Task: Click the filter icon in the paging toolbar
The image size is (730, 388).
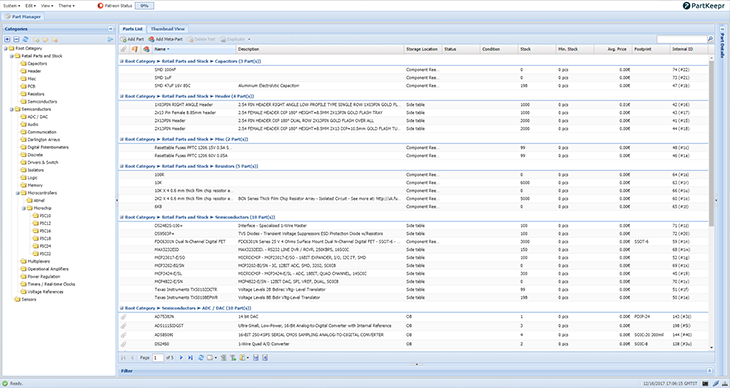Action: click(x=223, y=358)
